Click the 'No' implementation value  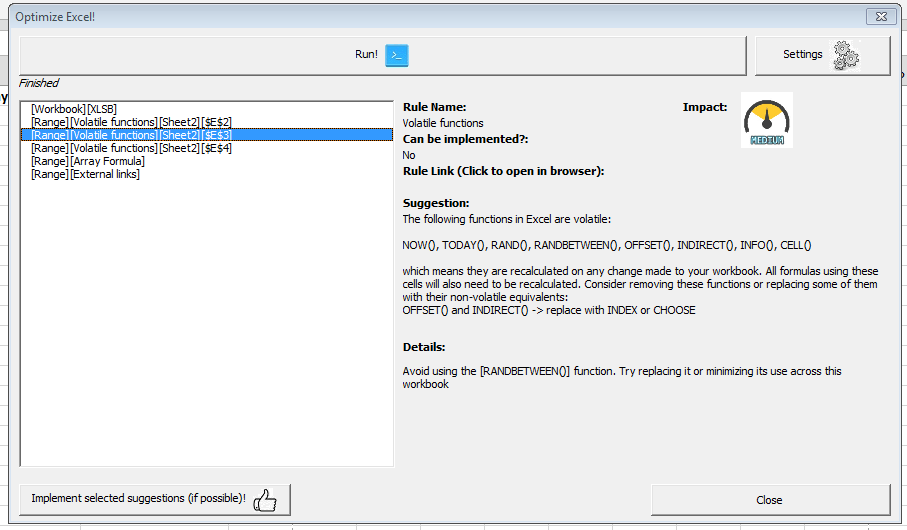click(409, 155)
